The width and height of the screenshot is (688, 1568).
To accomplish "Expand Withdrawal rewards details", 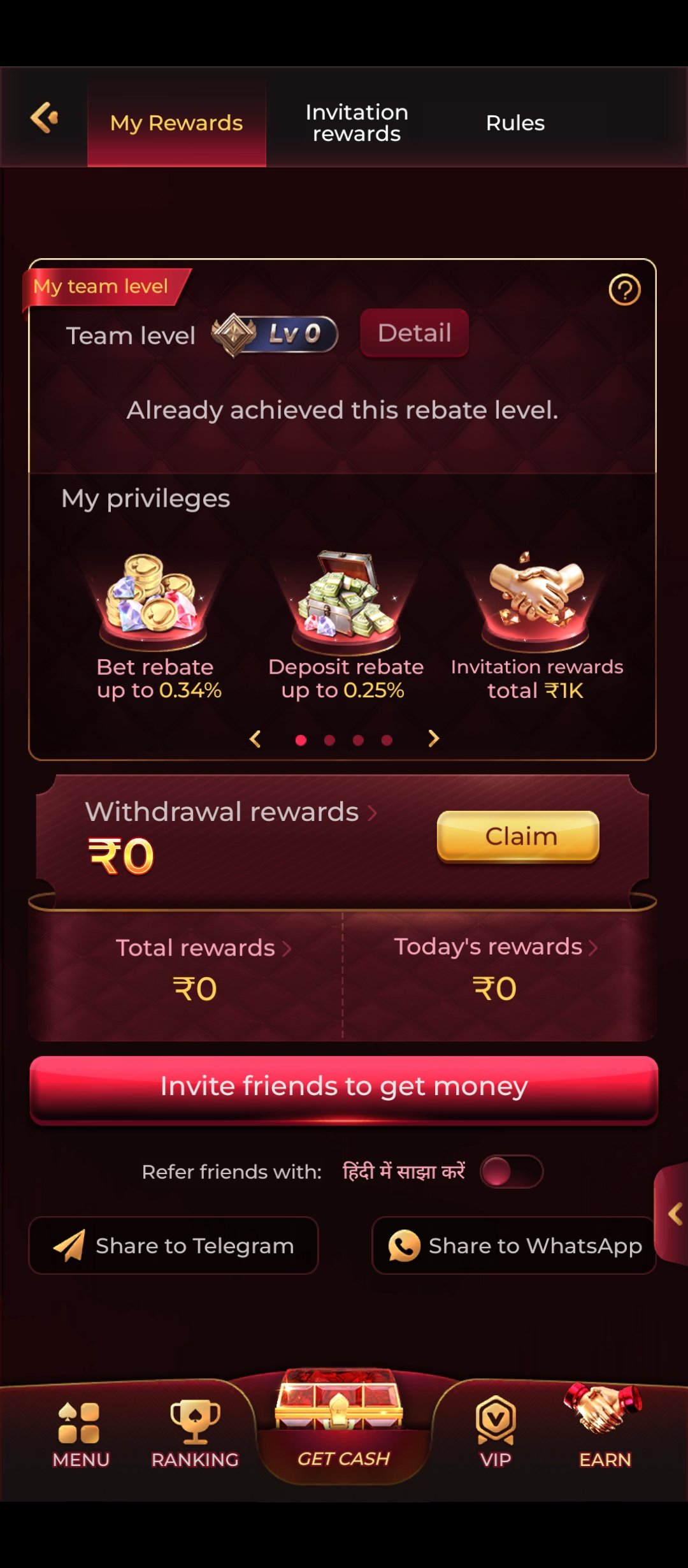I will [x=231, y=812].
